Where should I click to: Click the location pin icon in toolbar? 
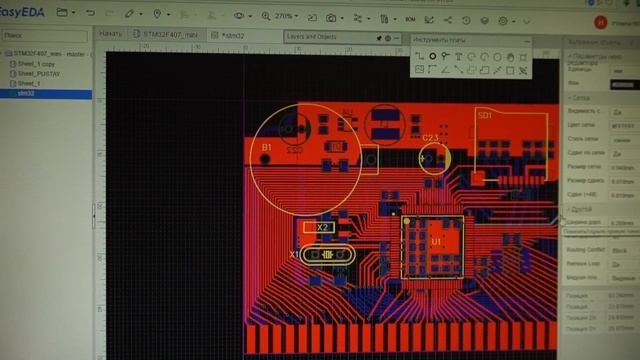pyautogui.click(x=157, y=14)
